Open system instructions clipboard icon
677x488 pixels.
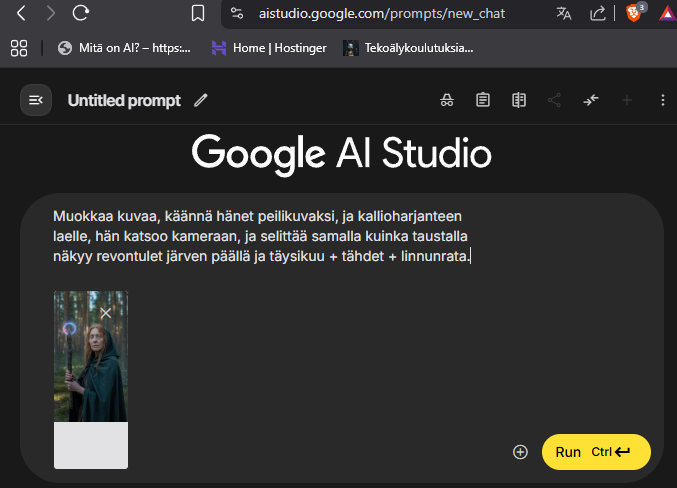pyautogui.click(x=483, y=100)
